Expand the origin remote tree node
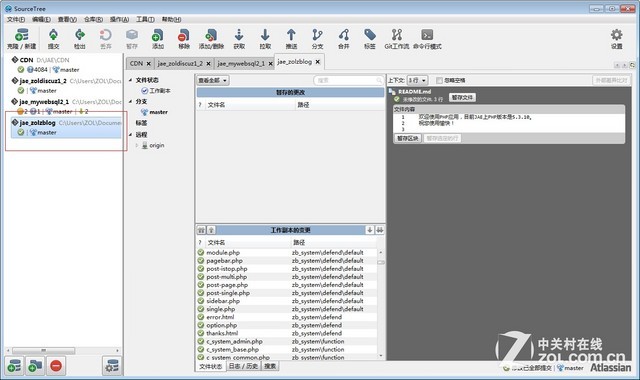The image size is (640, 380). point(137,145)
